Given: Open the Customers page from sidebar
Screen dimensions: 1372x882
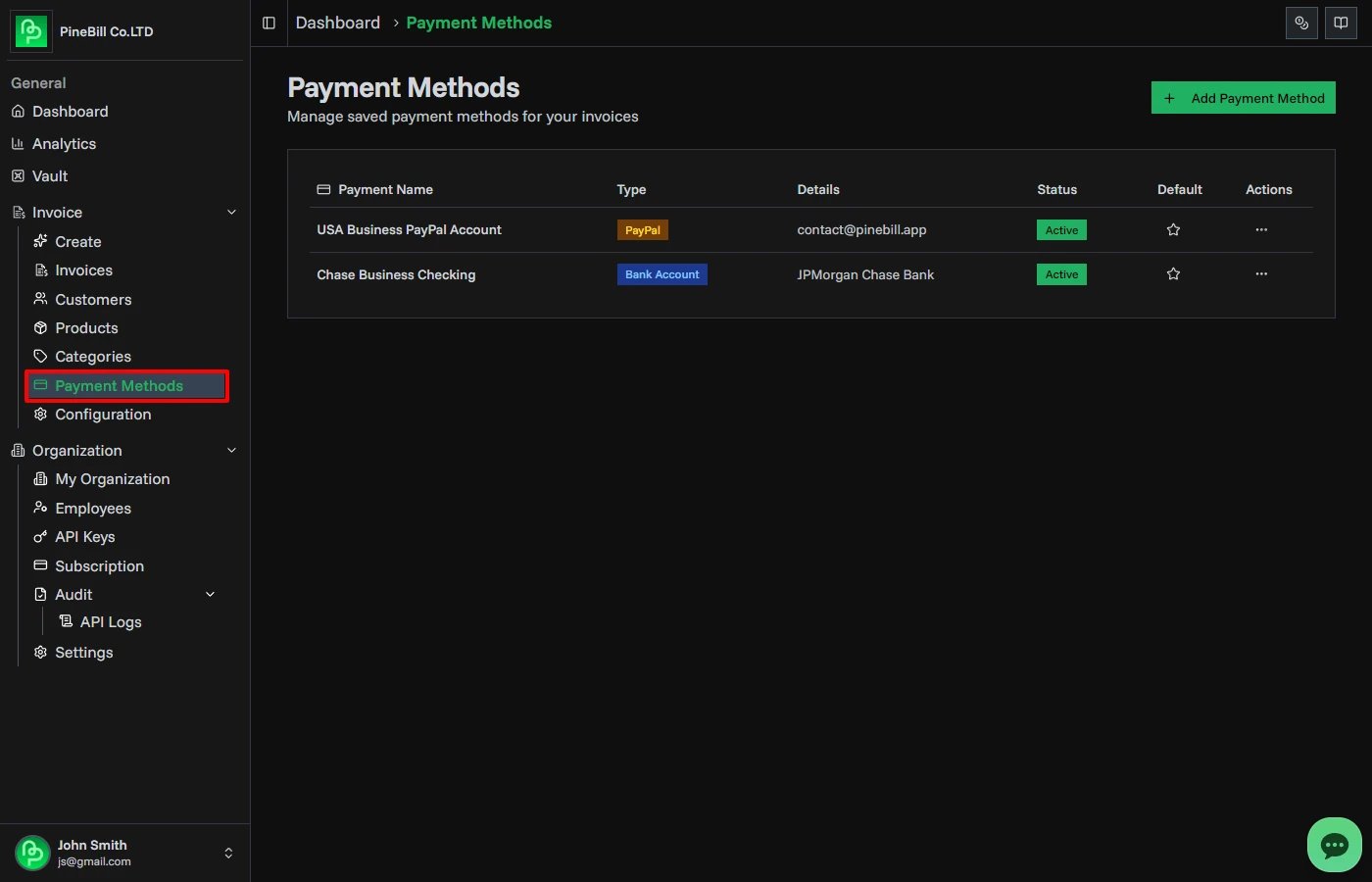Looking at the screenshot, I should (93, 299).
